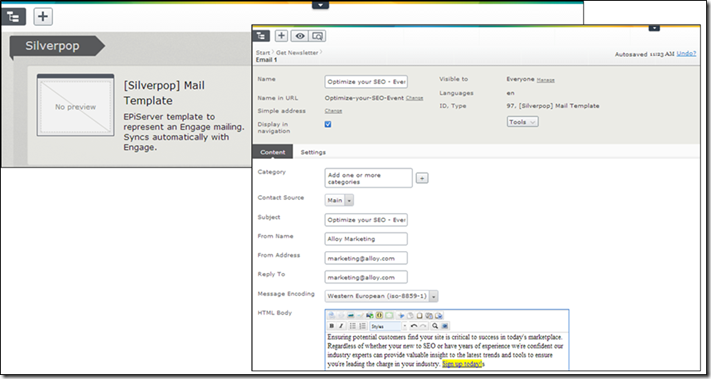This screenshot has width=711, height=379.
Task: Insert numbered list in HTML Body
Action: (362, 326)
